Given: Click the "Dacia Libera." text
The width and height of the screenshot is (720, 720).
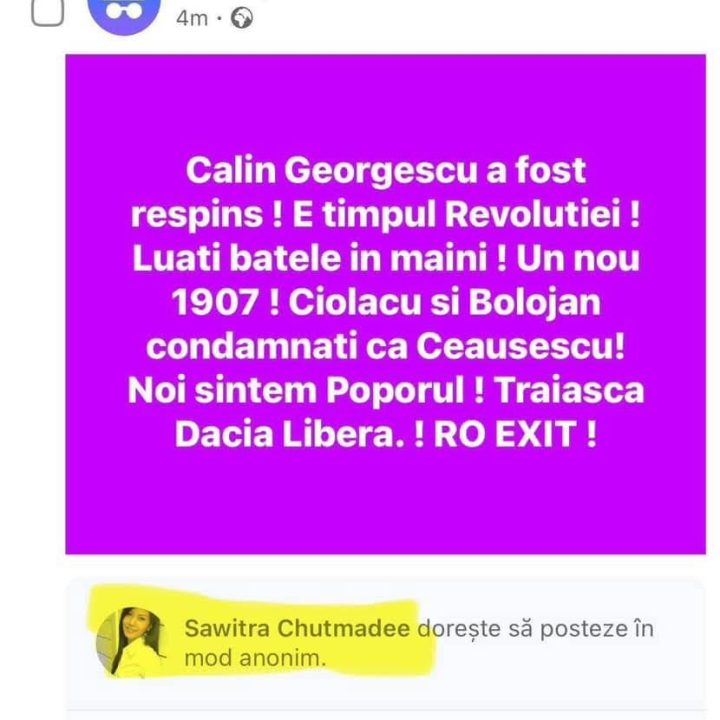Looking at the screenshot, I should pos(290,434).
